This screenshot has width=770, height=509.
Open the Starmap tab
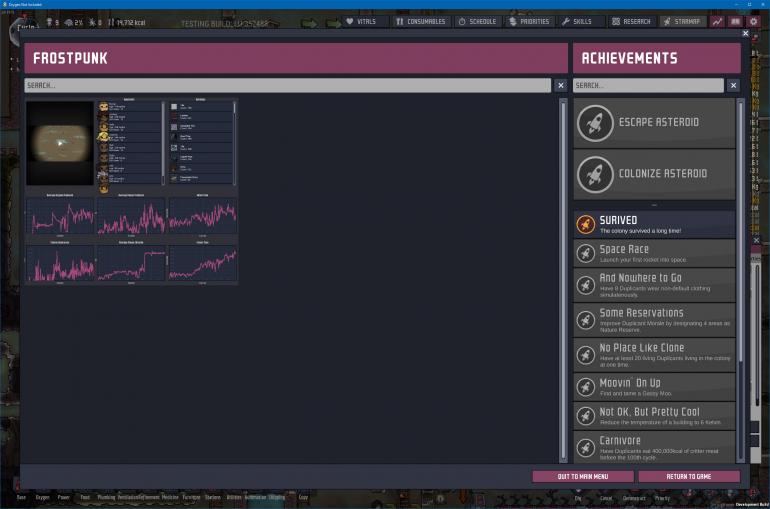(x=682, y=21)
